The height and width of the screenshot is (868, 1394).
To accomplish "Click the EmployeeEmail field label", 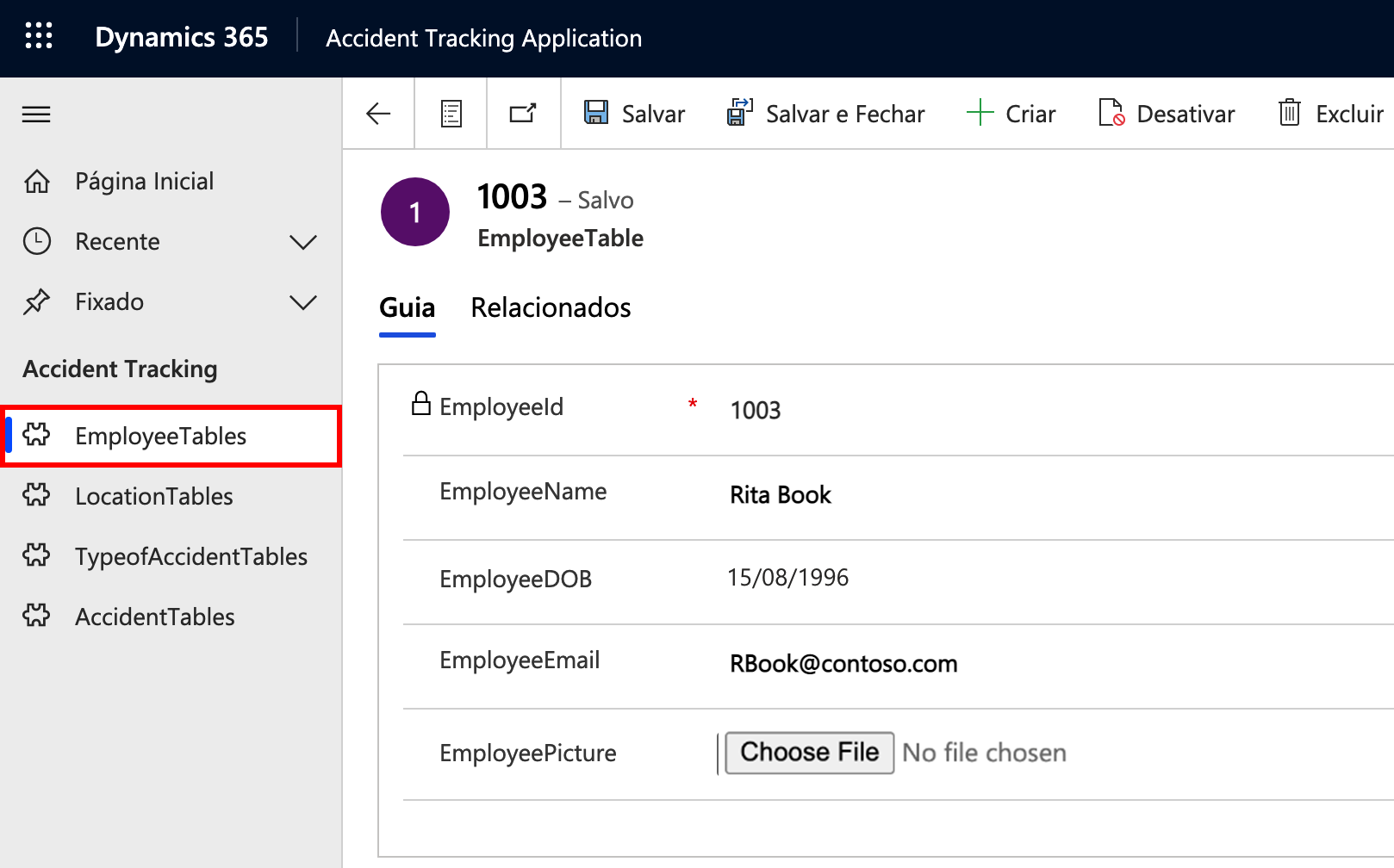I will coord(520,660).
